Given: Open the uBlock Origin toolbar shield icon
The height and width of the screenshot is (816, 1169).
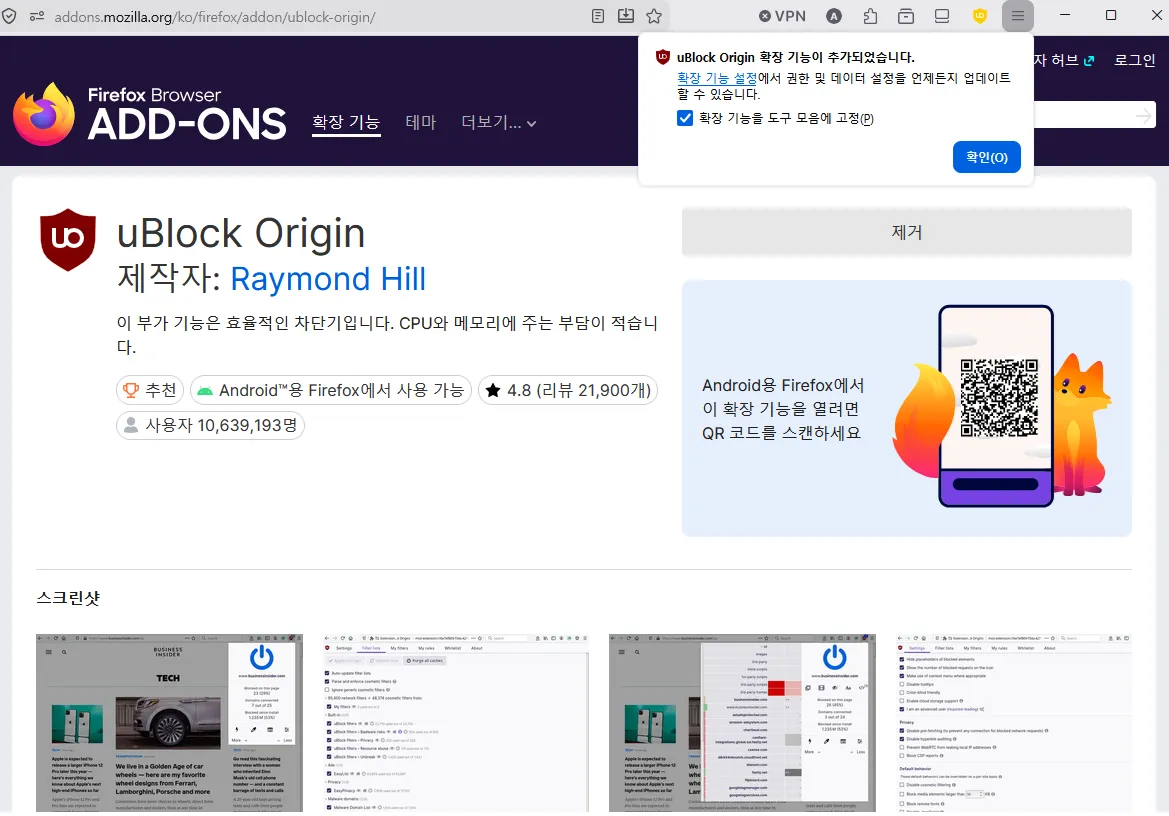Looking at the screenshot, I should click(980, 16).
